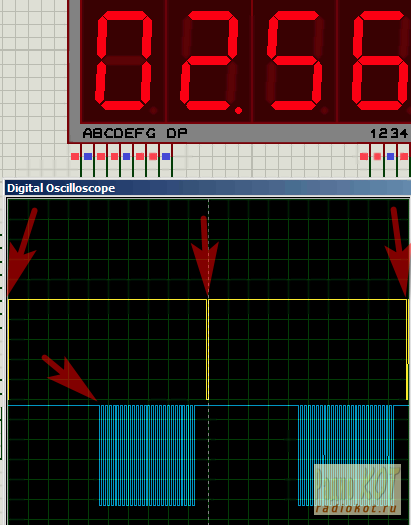Click the display digit showing 5

click(x=295, y=60)
